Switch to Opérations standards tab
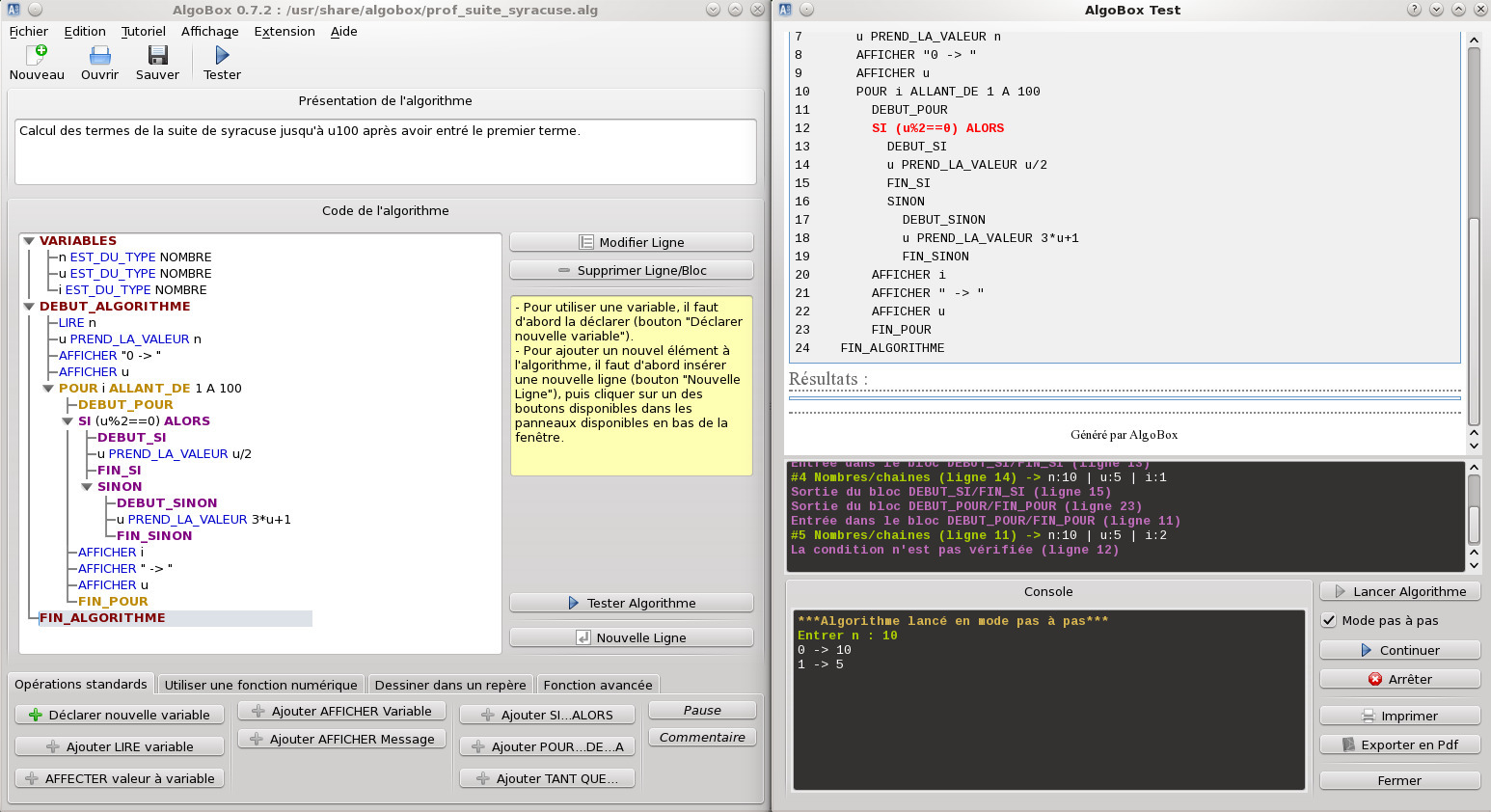This screenshot has height=812, width=1491. 81,684
